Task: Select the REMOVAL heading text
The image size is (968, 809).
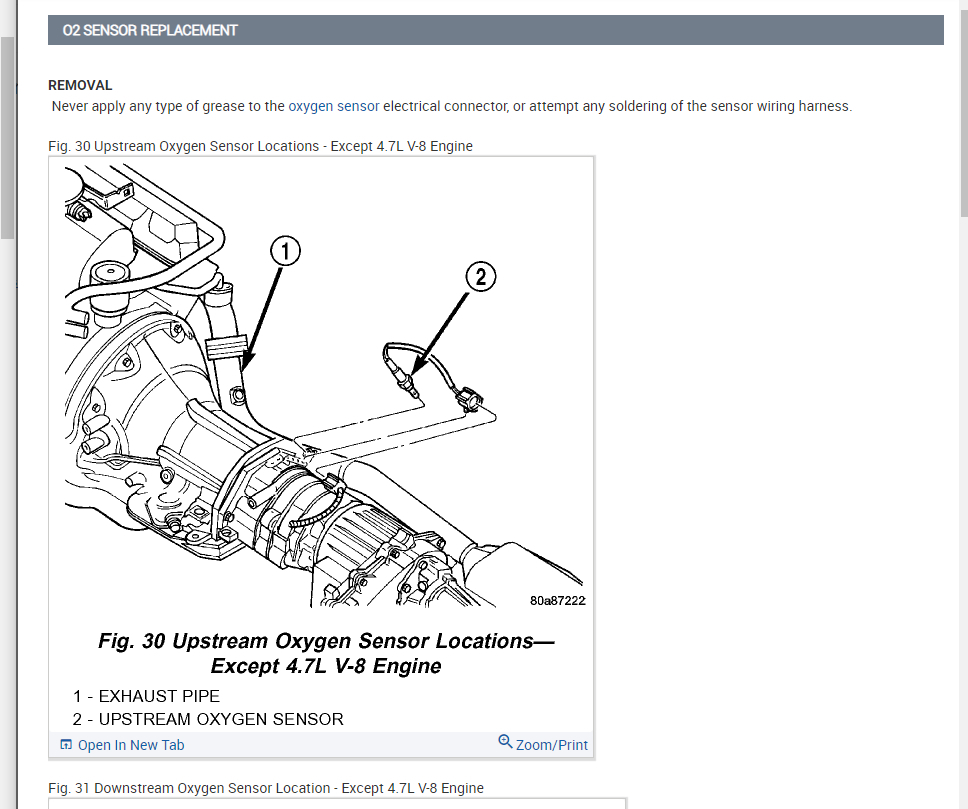Action: (80, 85)
